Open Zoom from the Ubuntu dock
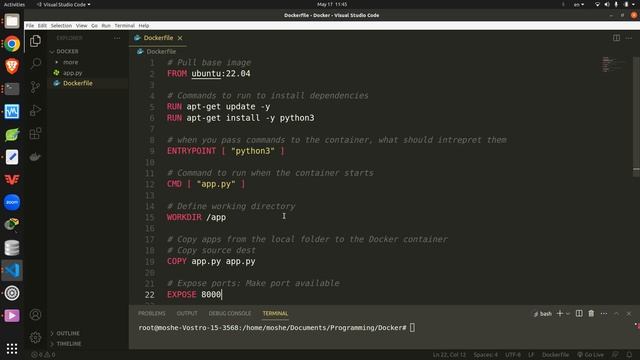 (12, 202)
